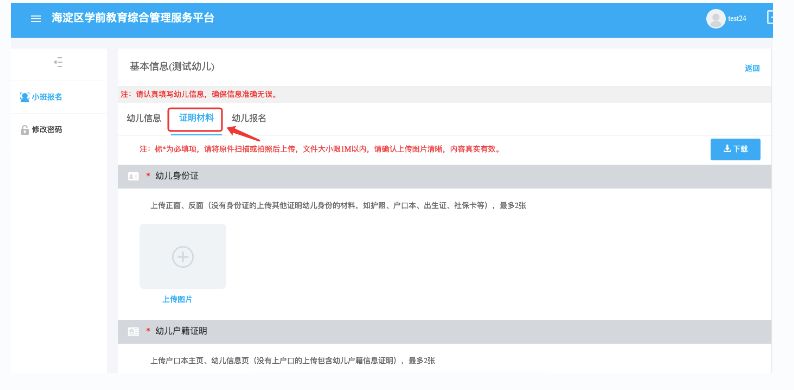The image size is (794, 390).
Task: Click the 幼儿户籍证明 section header text
Action: click(181, 331)
